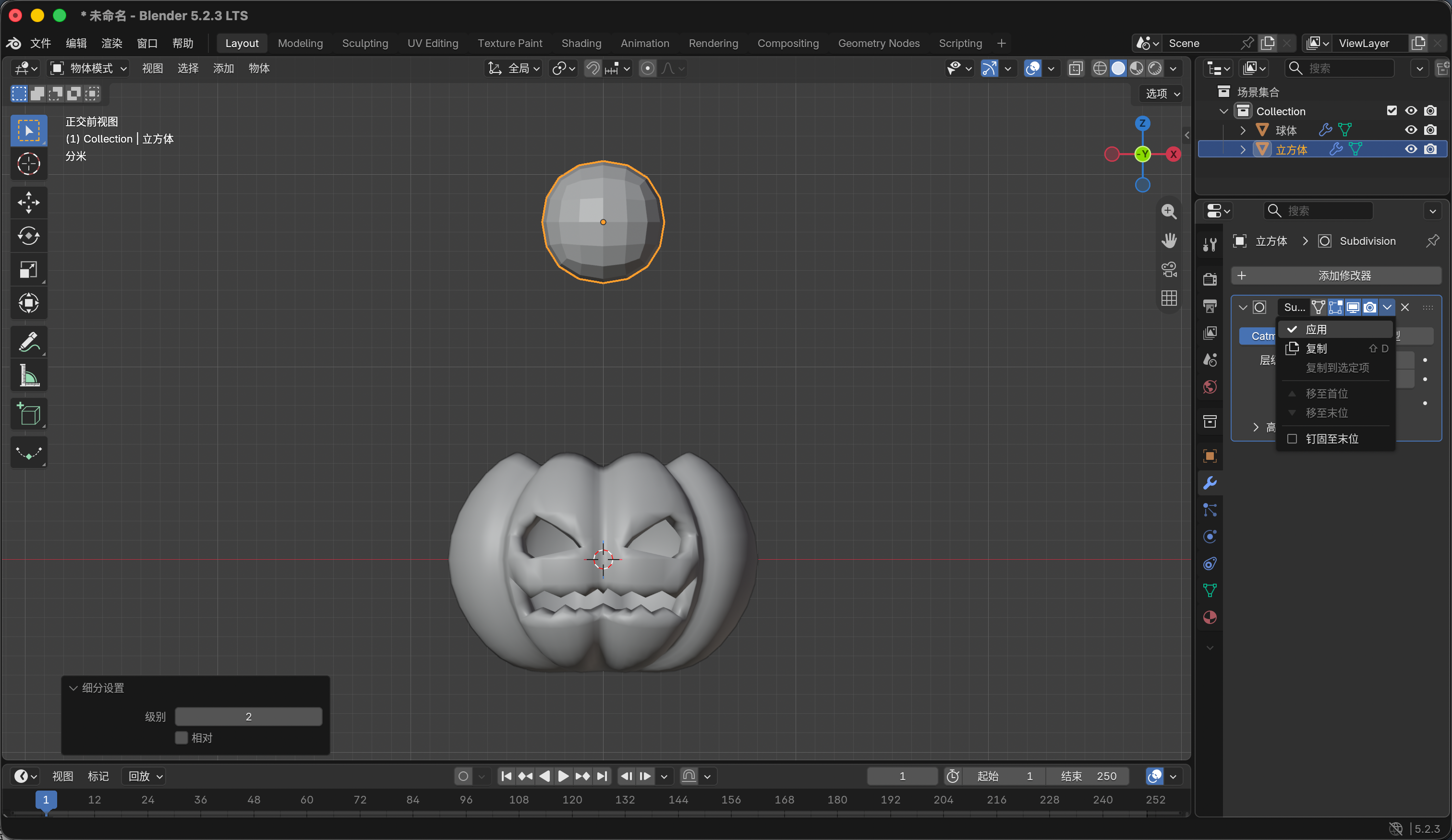The image size is (1452, 840).
Task: Select the Measure tool
Action: pyautogui.click(x=28, y=376)
